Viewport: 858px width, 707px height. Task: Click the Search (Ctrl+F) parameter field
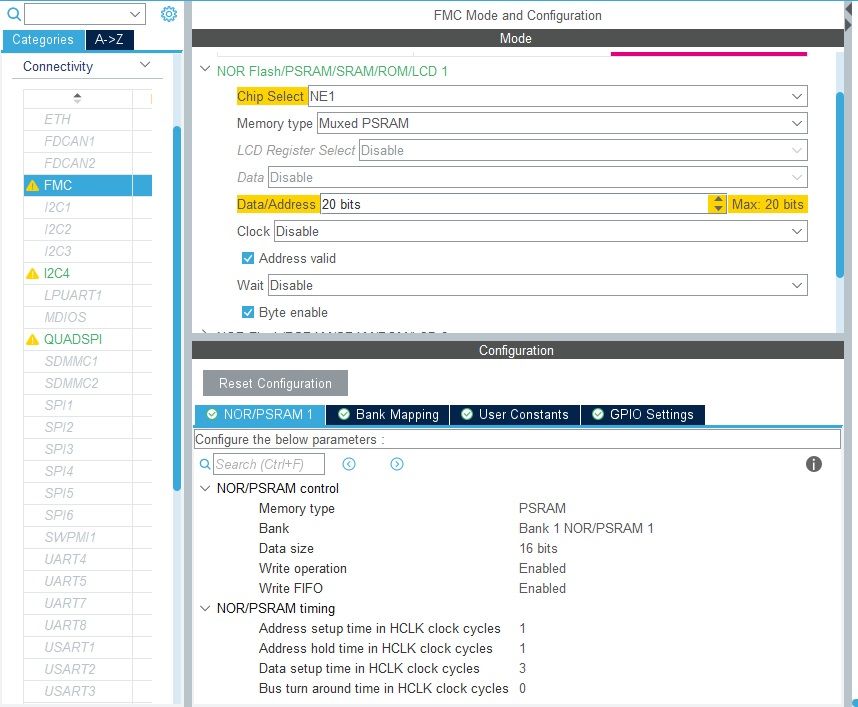point(269,464)
